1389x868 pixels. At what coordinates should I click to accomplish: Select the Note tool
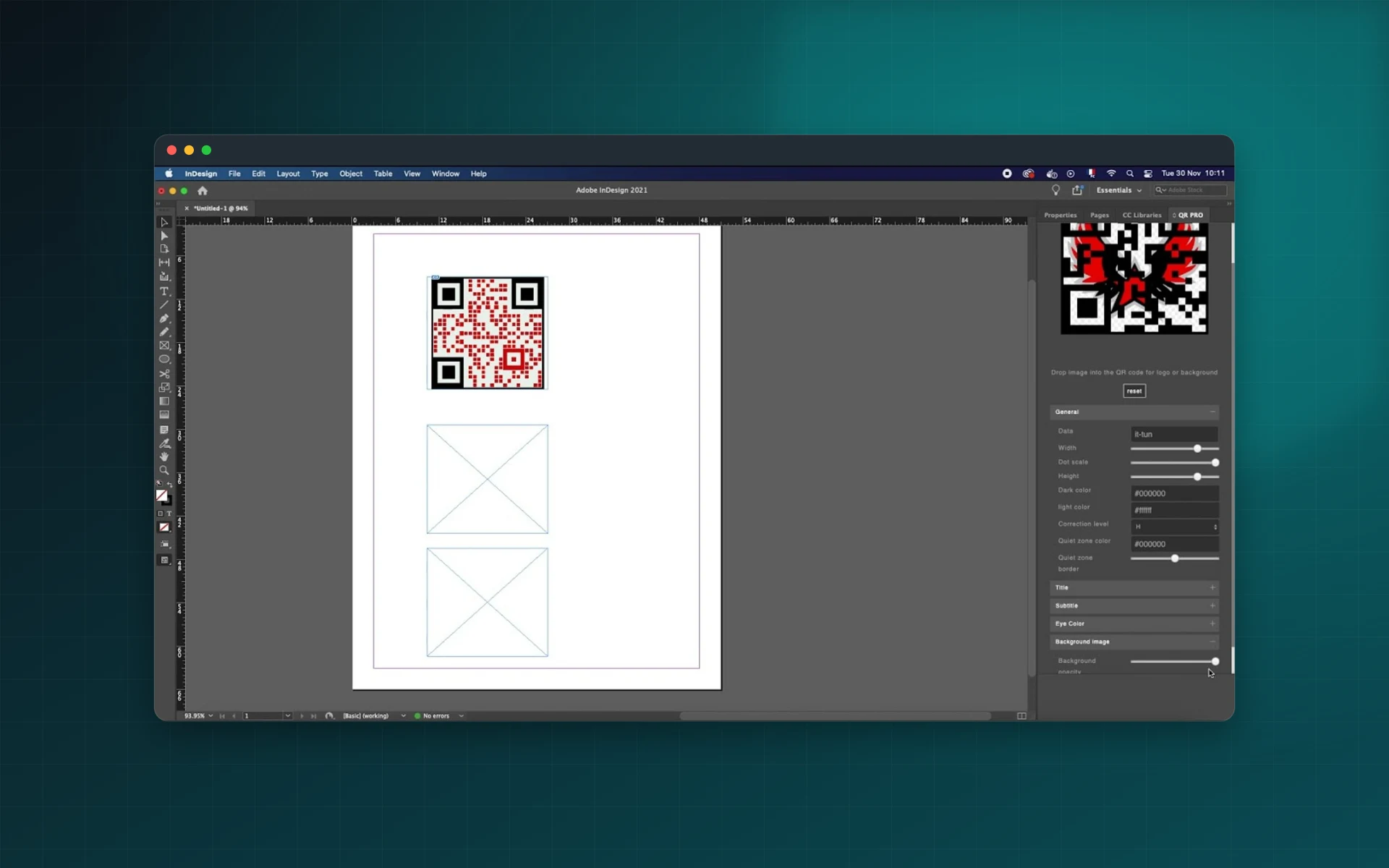(164, 430)
